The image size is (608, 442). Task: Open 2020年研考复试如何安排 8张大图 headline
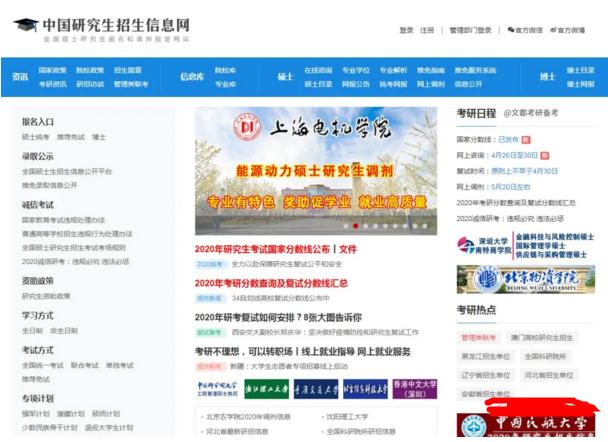(x=278, y=317)
